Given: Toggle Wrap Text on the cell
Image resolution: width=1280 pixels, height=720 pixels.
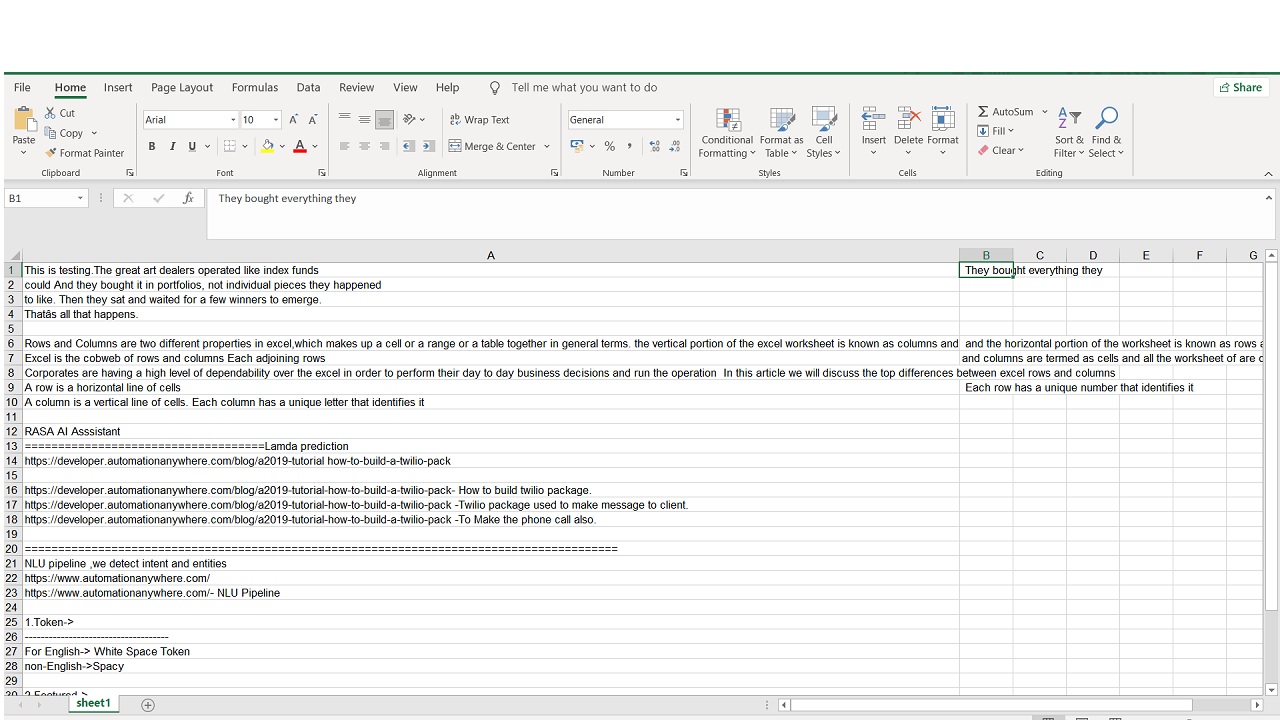Looking at the screenshot, I should coord(480,120).
